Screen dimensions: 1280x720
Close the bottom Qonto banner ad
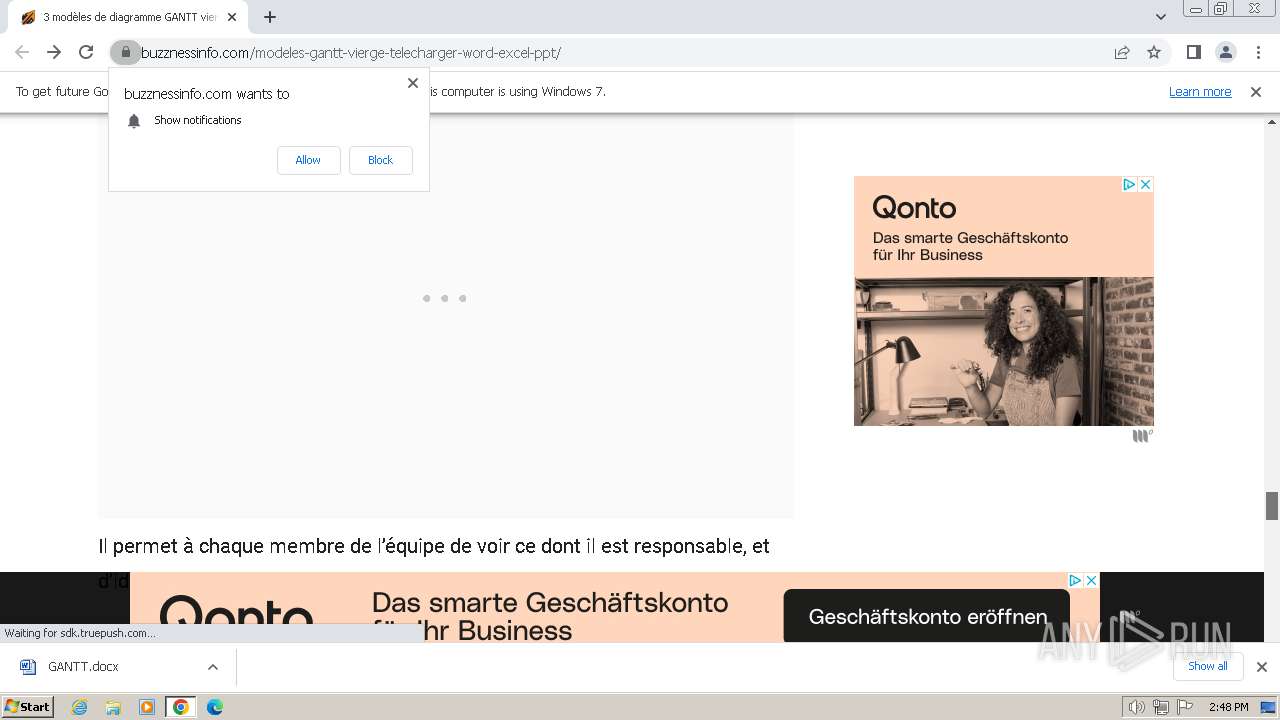[x=1092, y=580]
